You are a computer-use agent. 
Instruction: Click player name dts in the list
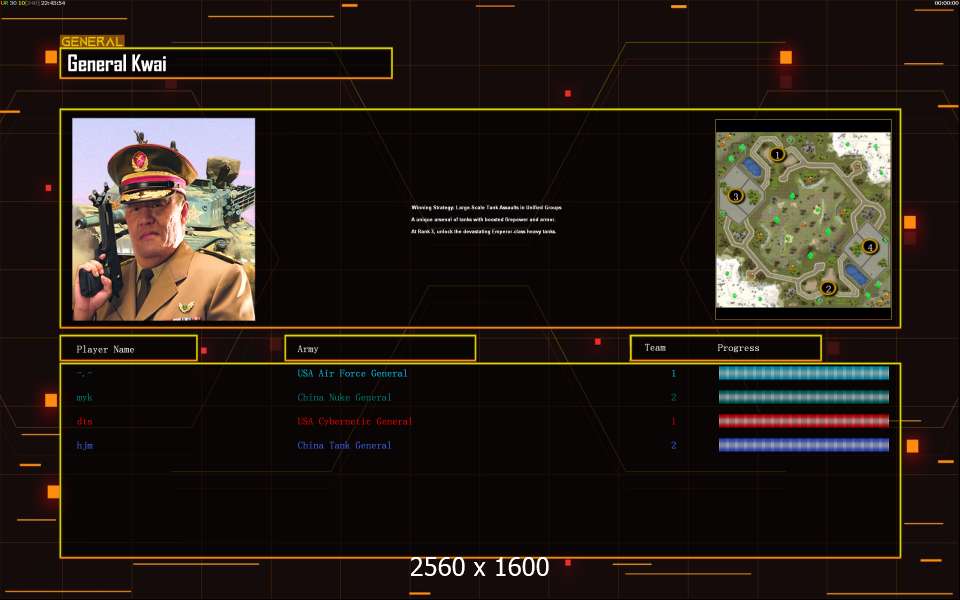coord(85,421)
